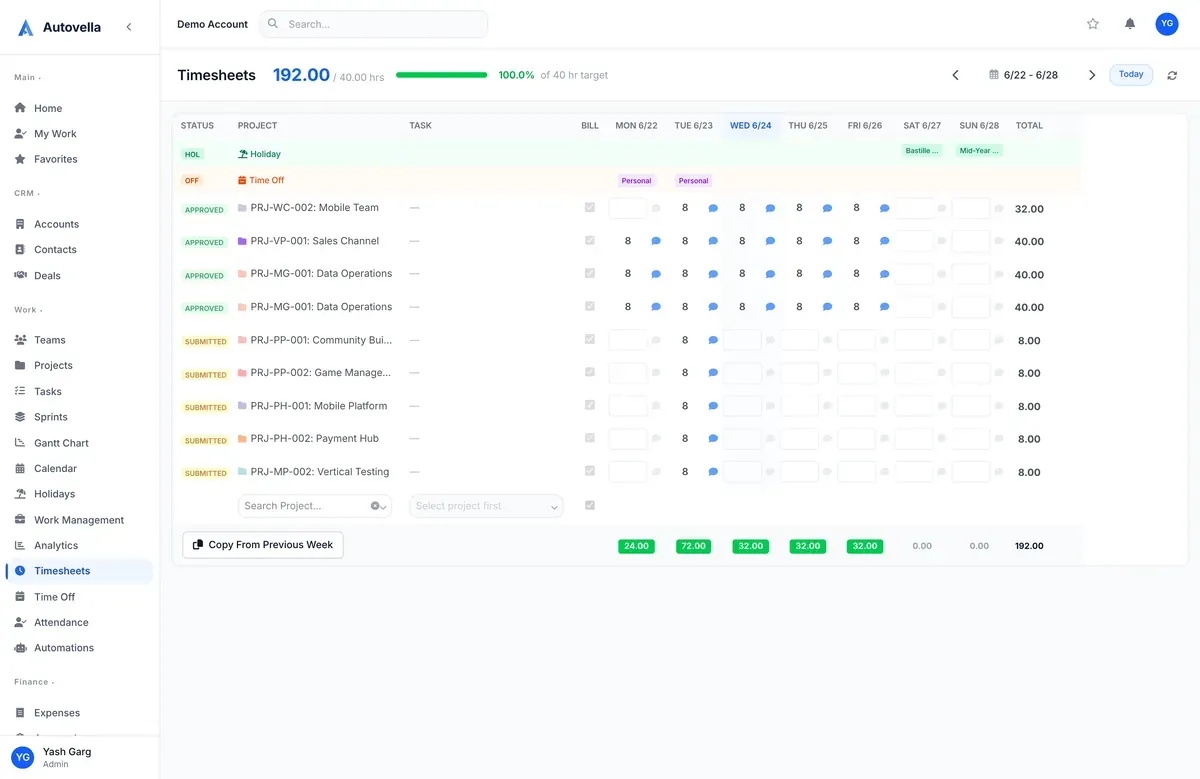Click the folder icon of PRJ-PH-001 Mobile Platform
The image size is (1200, 779).
(242, 406)
